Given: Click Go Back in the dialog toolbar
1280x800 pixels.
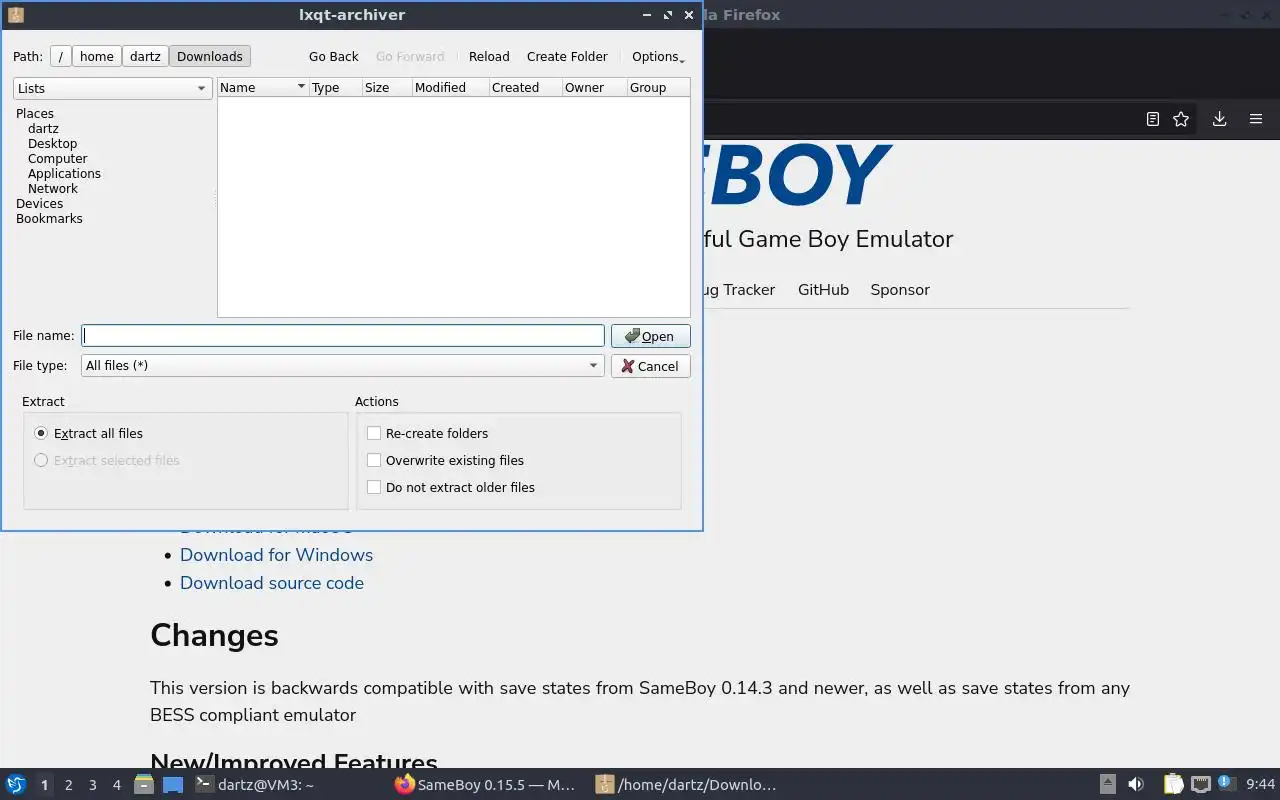Looking at the screenshot, I should coord(333,57).
